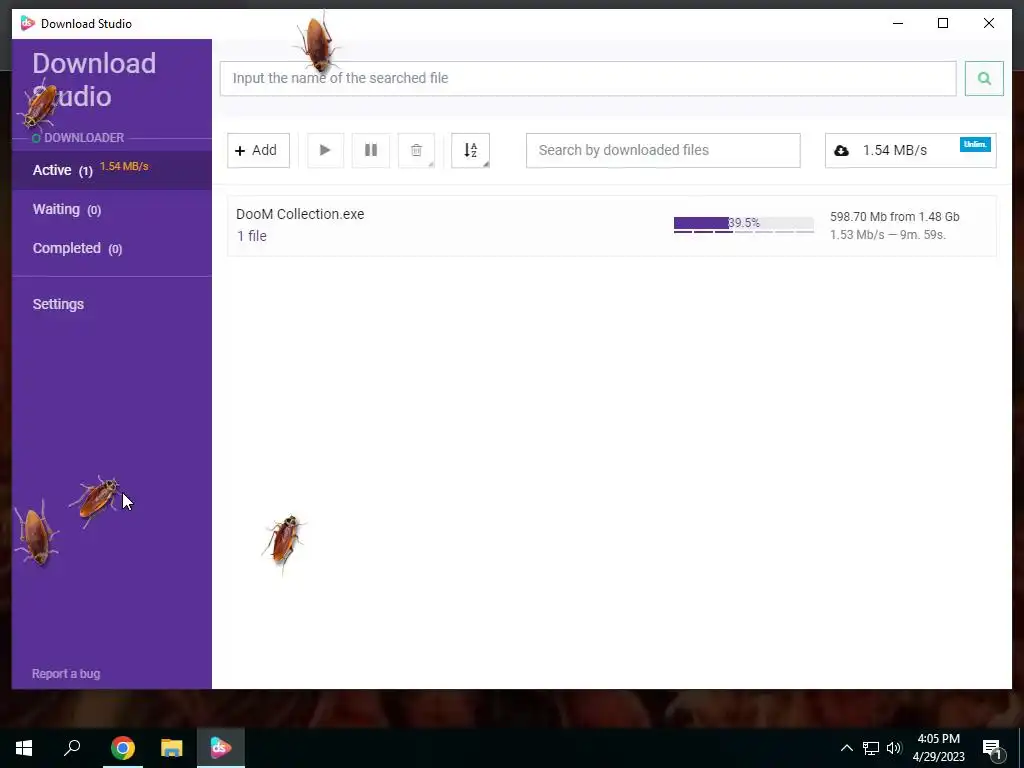Screen dimensions: 1024x768
Task: Open File Explorer from the taskbar
Action: pos(172,748)
